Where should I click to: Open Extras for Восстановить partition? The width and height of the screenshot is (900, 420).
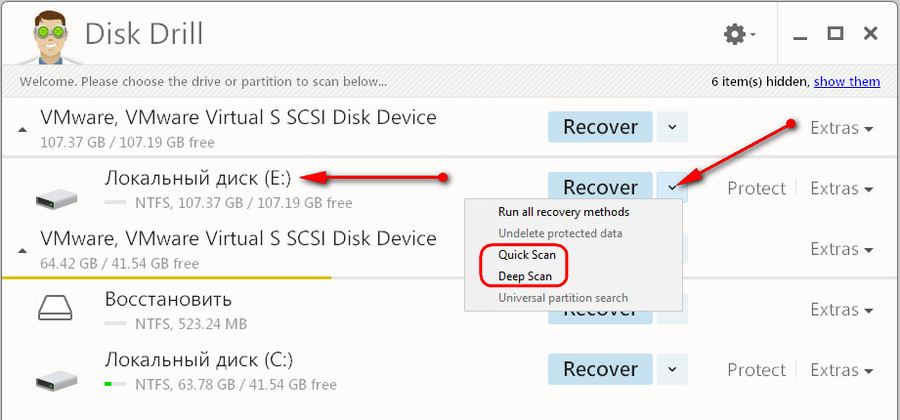pos(841,310)
